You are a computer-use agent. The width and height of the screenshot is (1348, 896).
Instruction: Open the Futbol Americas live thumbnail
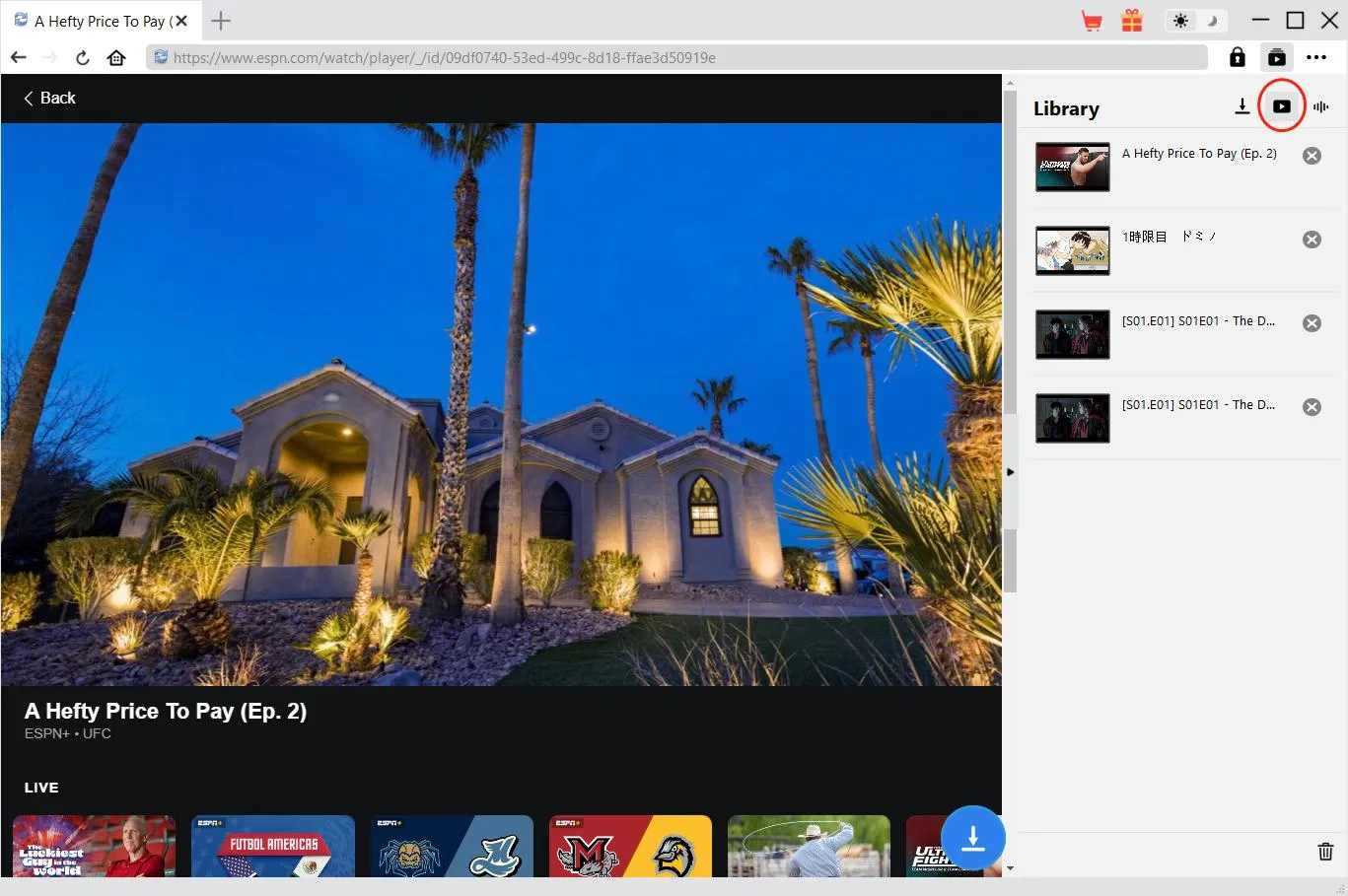[273, 846]
